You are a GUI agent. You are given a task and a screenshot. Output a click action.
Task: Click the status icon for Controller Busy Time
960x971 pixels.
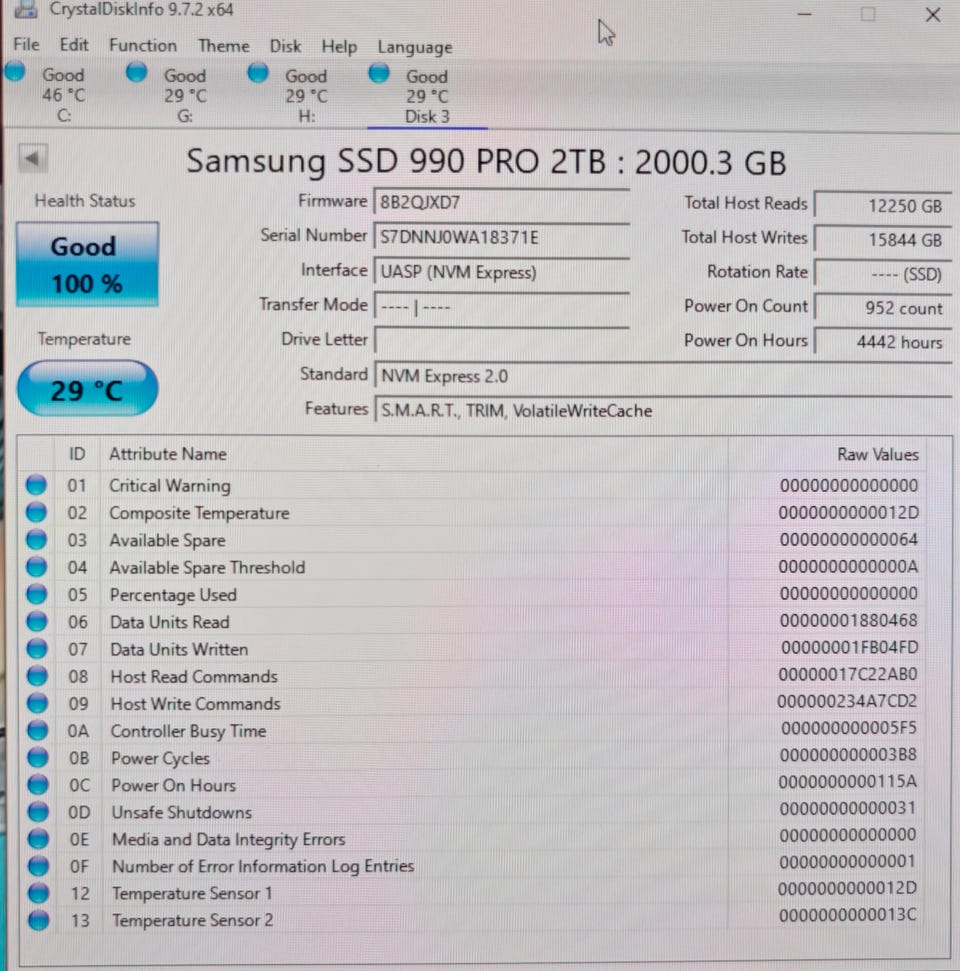coord(38,730)
